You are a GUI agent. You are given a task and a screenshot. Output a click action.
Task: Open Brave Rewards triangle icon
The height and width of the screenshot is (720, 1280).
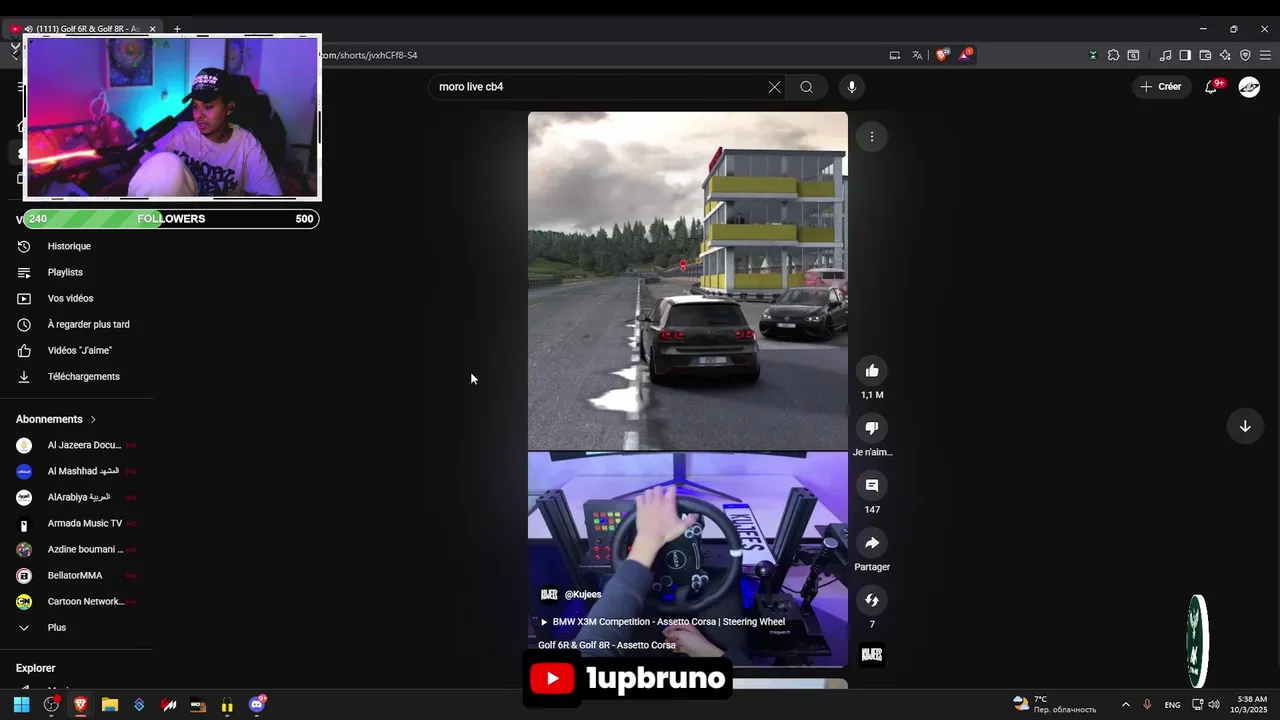[965, 55]
